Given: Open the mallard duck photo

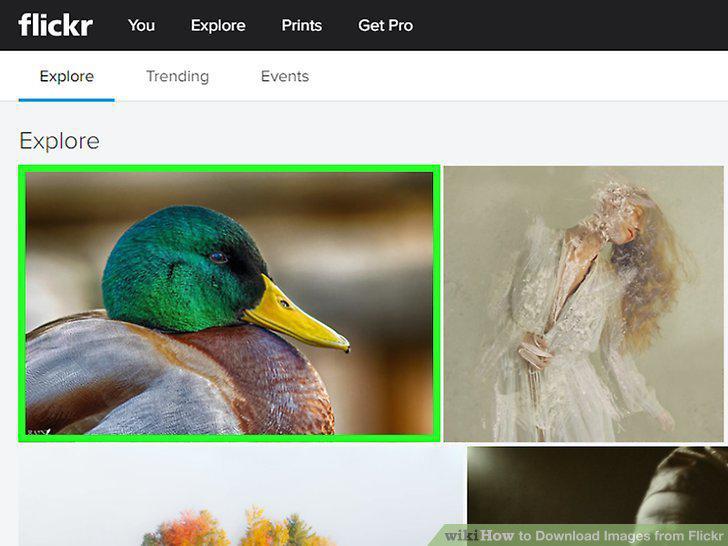Looking at the screenshot, I should click(x=229, y=303).
